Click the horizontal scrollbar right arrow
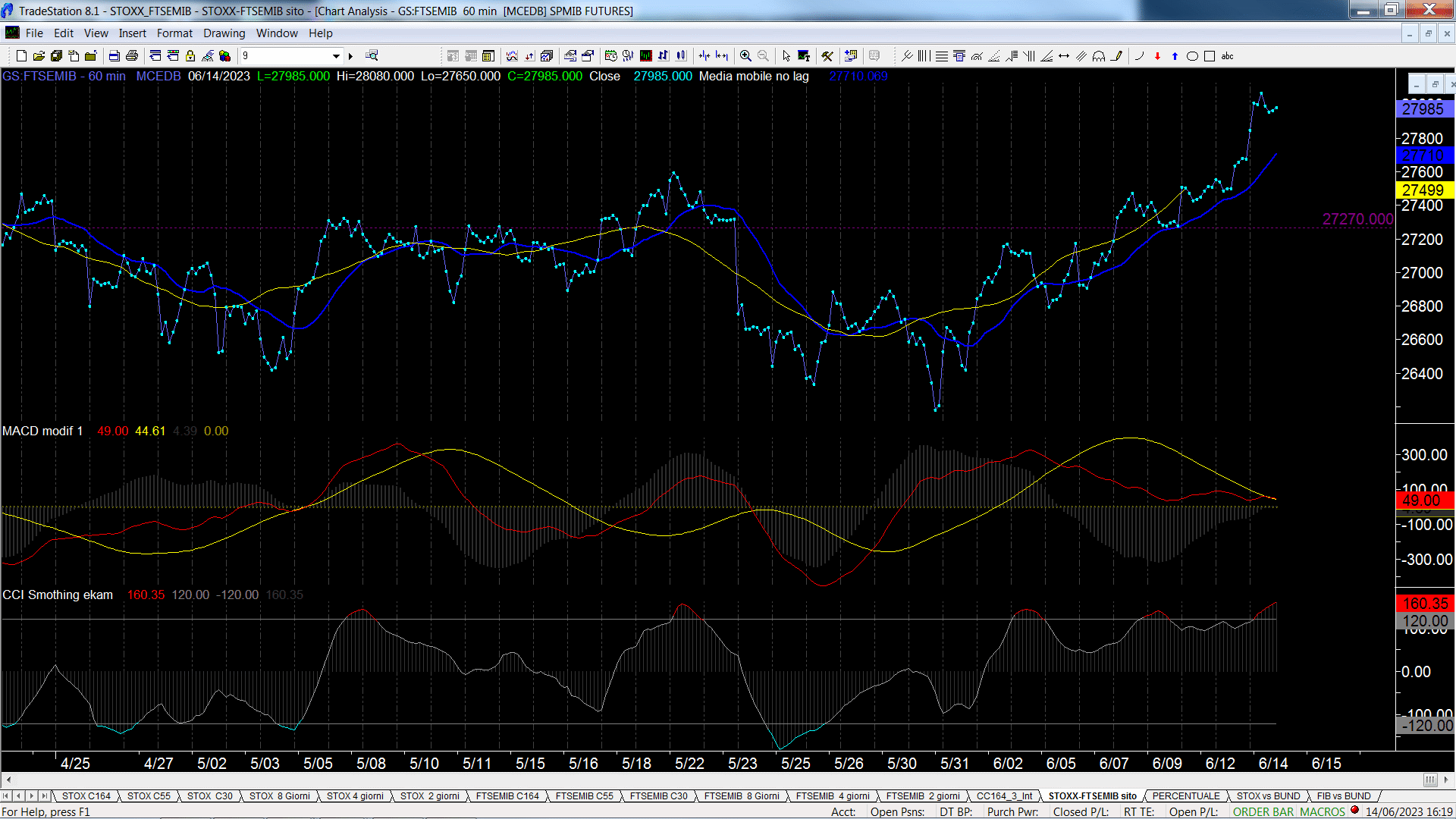Image resolution: width=1456 pixels, height=819 pixels. point(1447,780)
